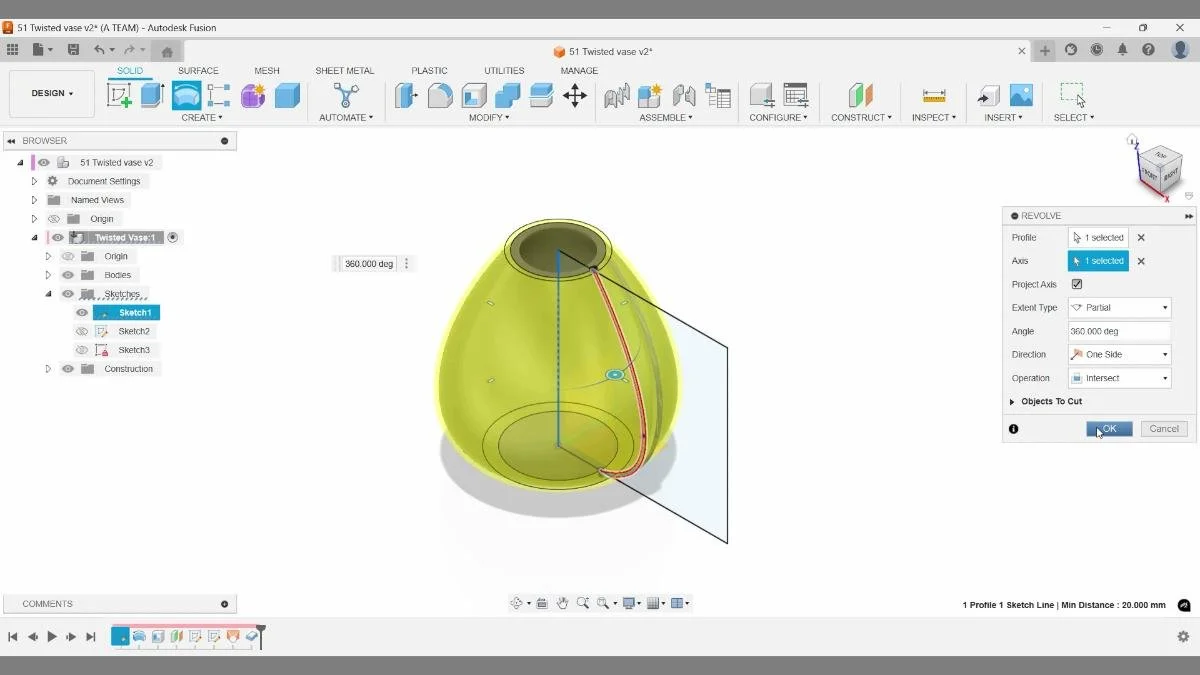Confirm Revolve with OK button
The height and width of the screenshot is (675, 1200).
(1109, 429)
